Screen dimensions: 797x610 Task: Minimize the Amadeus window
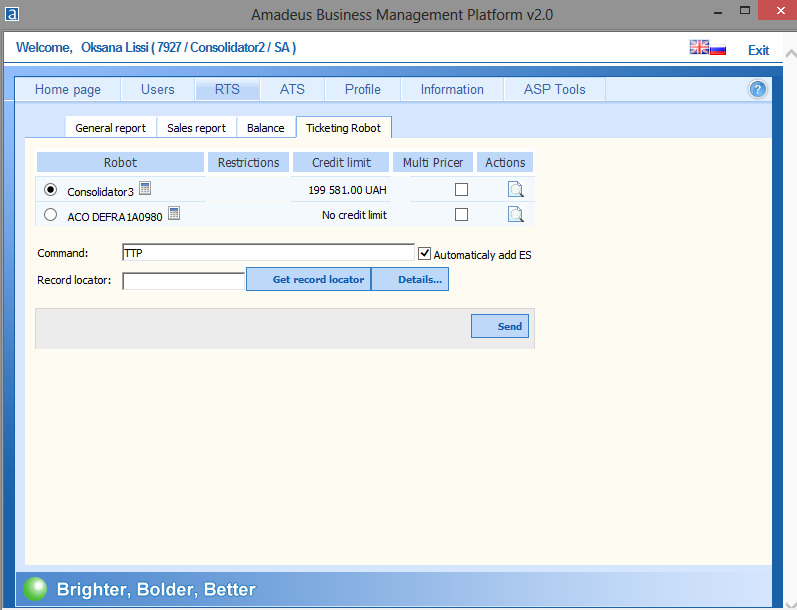pos(718,12)
